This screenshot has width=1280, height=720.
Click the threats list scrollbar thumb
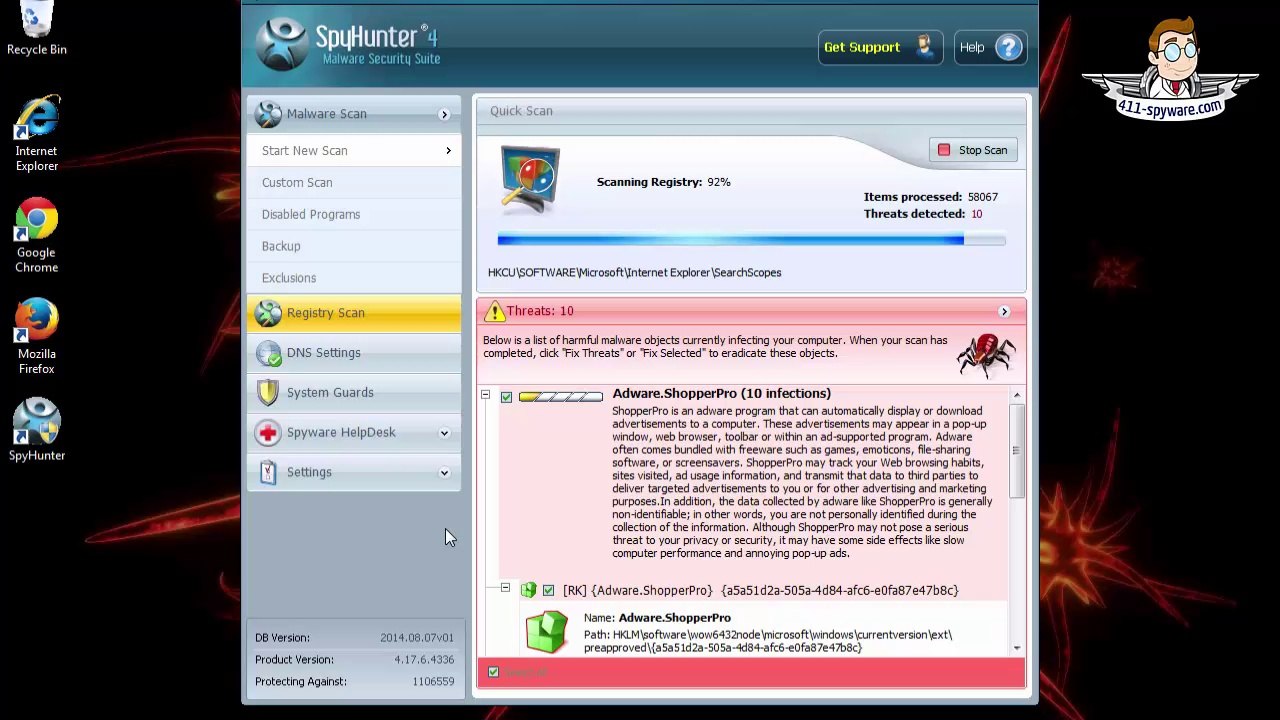point(1016,450)
